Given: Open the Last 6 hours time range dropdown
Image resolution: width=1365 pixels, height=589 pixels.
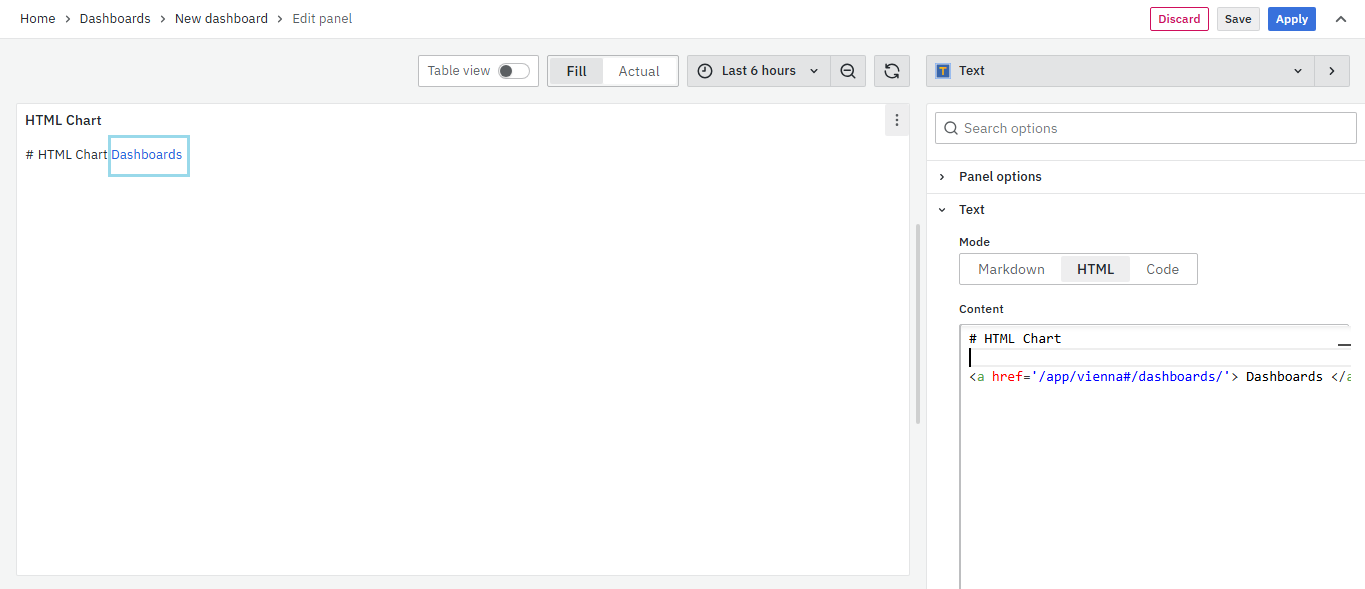Looking at the screenshot, I should point(759,71).
